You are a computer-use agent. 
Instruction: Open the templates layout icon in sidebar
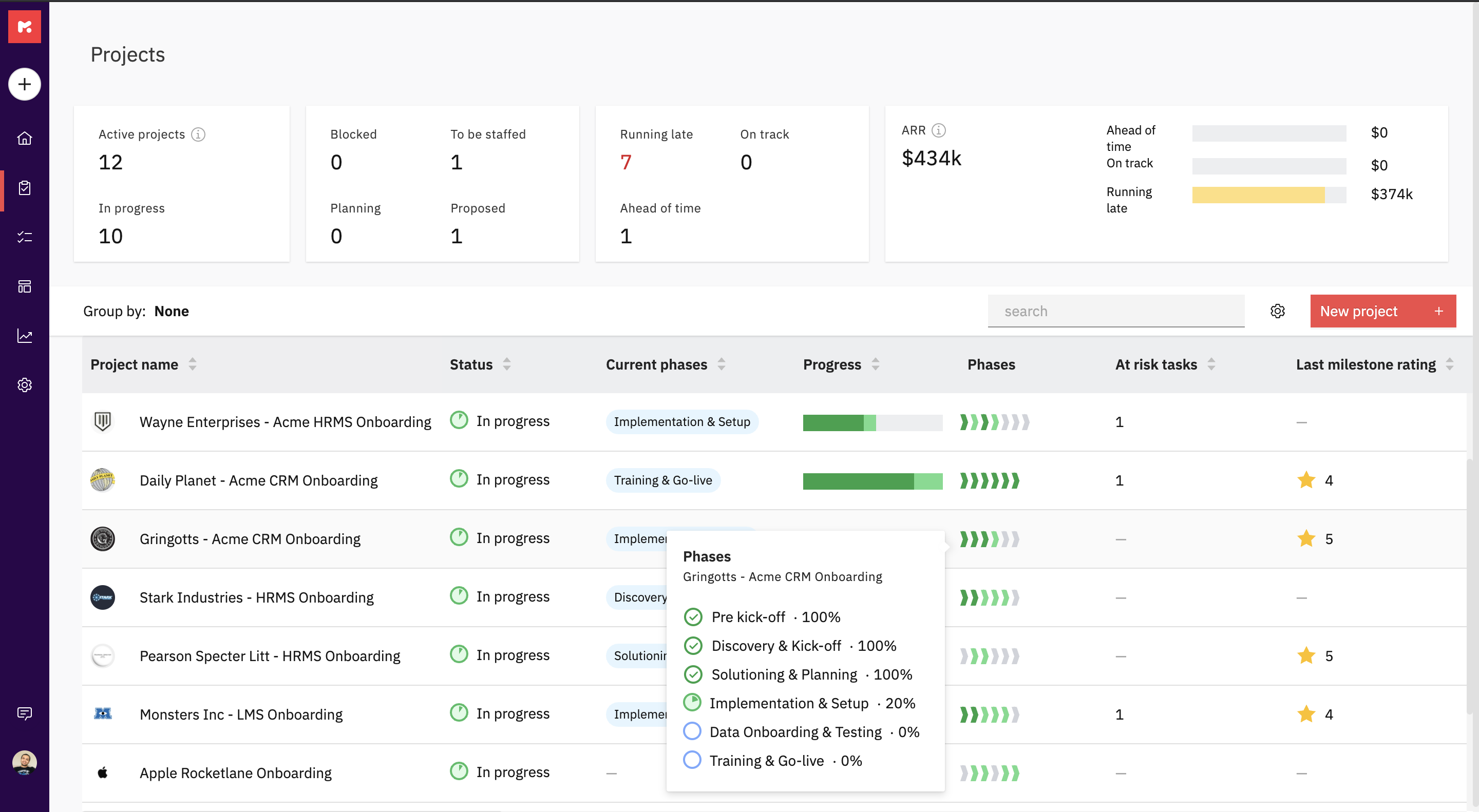point(24,286)
